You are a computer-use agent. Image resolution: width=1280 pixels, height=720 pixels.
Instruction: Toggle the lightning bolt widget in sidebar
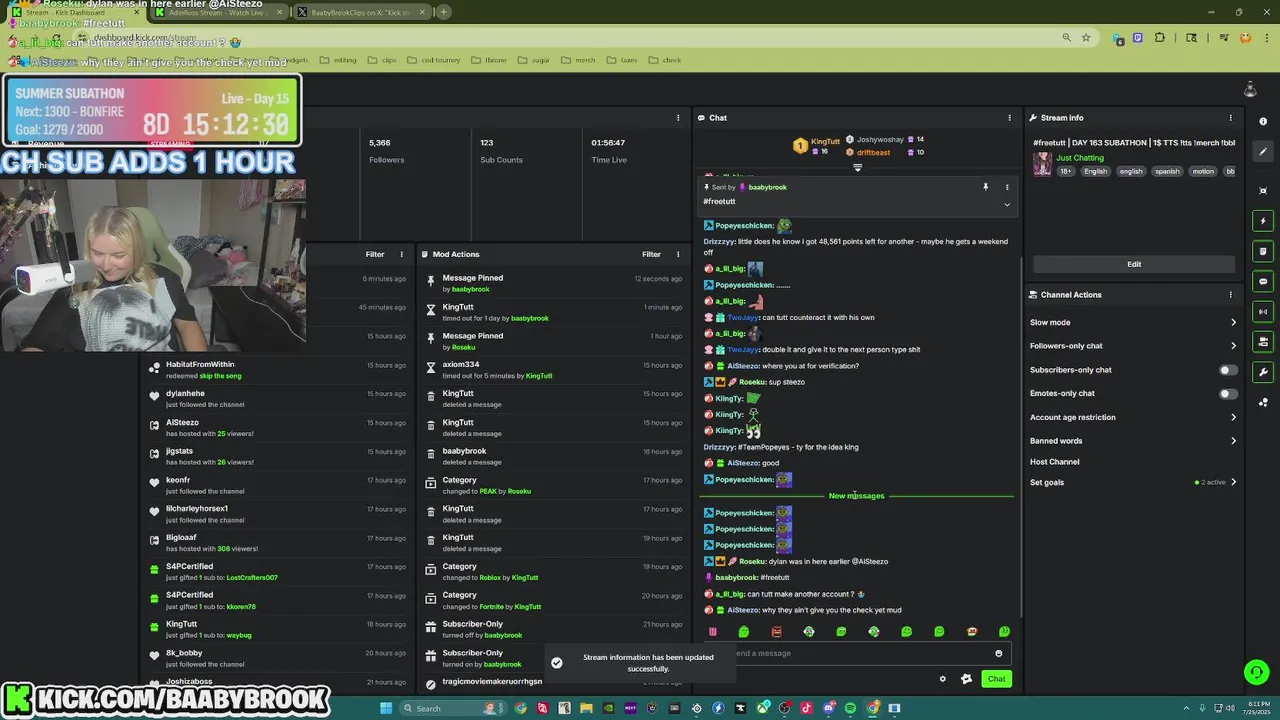[1263, 221]
